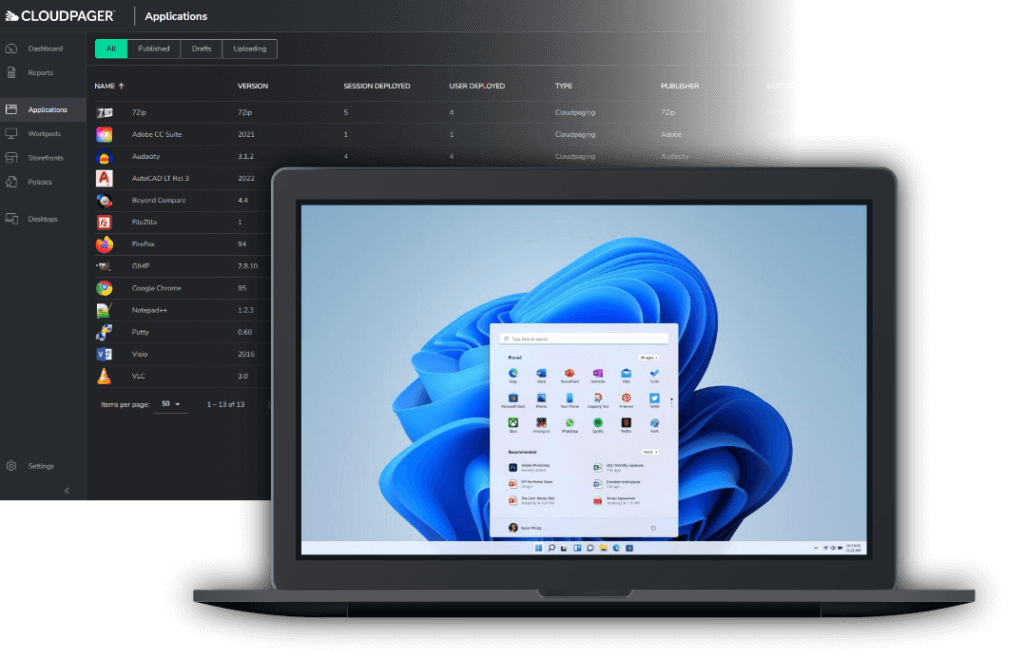
Task: Click the Putty app icon
Action: 104,332
